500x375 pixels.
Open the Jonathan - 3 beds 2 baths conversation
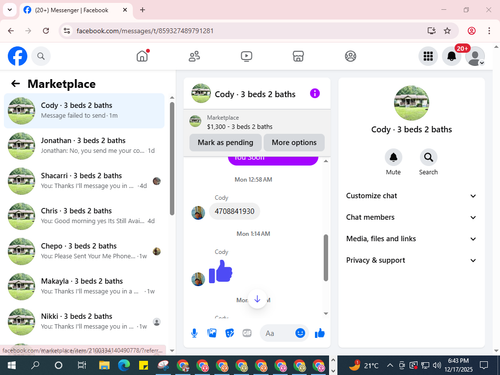[x=84, y=146]
